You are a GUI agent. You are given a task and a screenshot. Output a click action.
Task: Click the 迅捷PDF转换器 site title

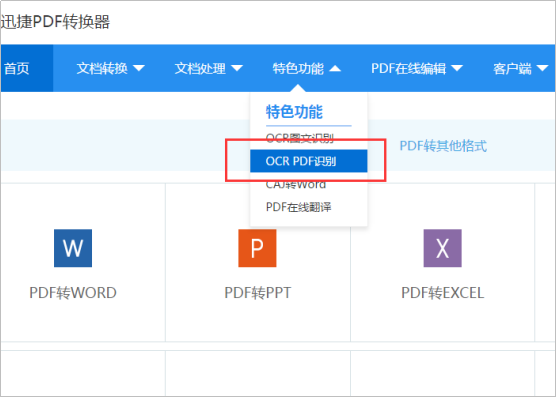[55, 22]
